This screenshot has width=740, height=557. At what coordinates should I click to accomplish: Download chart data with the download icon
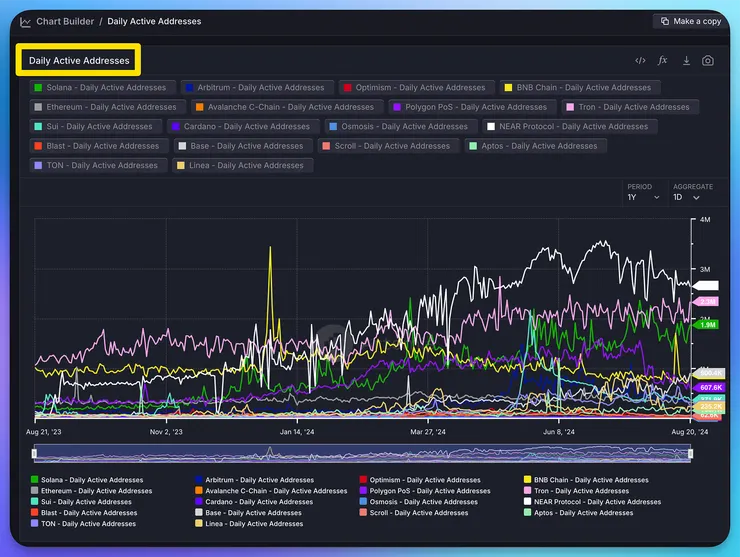click(x=686, y=60)
